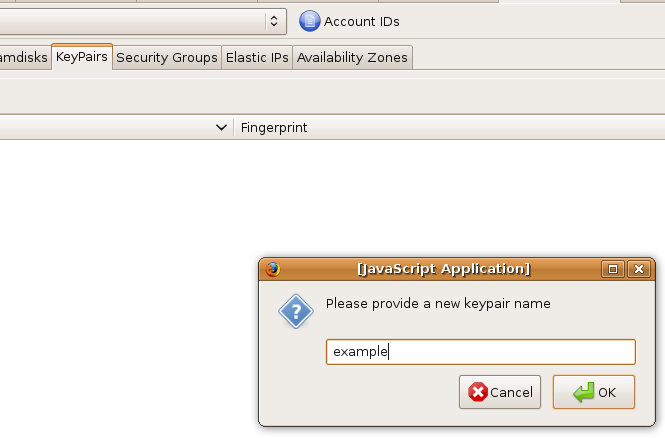The image size is (665, 438).
Task: Click the Account IDs globe icon
Action: tap(310, 21)
